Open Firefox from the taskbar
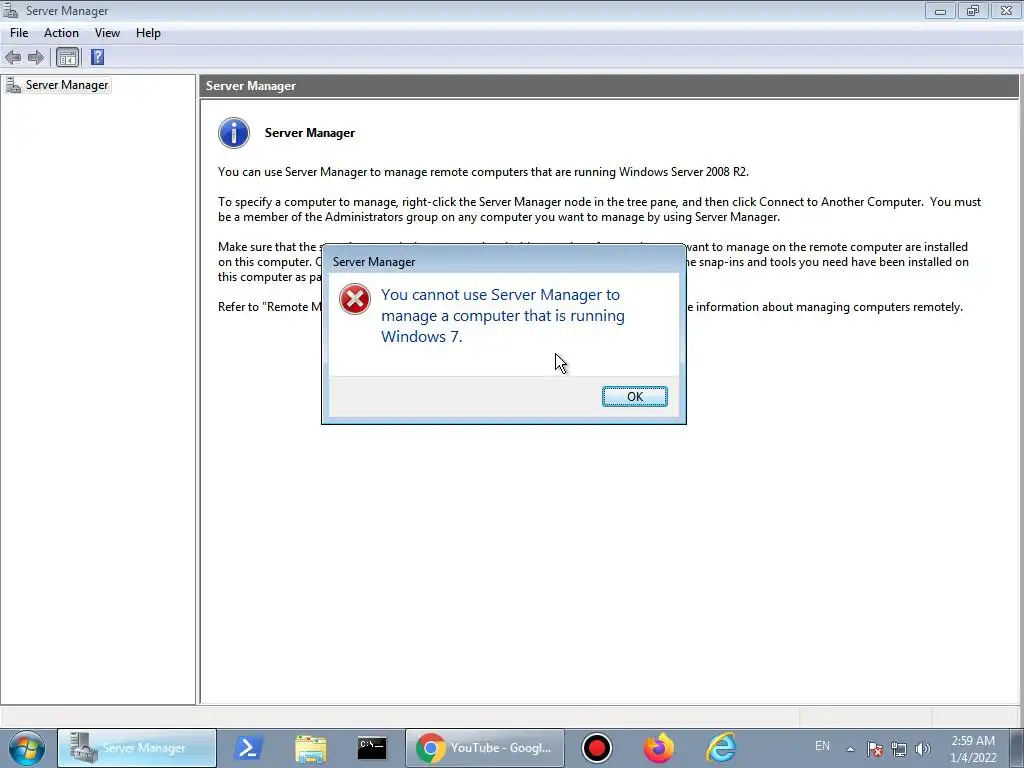Screen dimensions: 1024x768 (658, 748)
